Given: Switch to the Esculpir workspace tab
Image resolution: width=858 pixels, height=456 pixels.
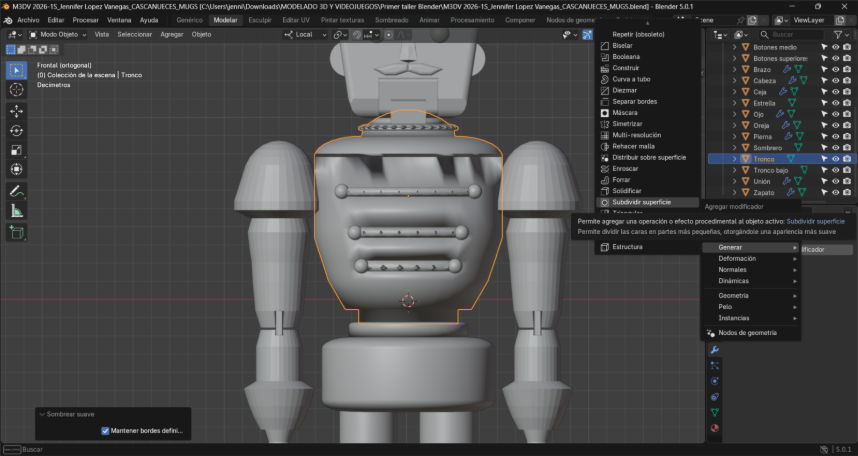Looking at the screenshot, I should point(259,20).
